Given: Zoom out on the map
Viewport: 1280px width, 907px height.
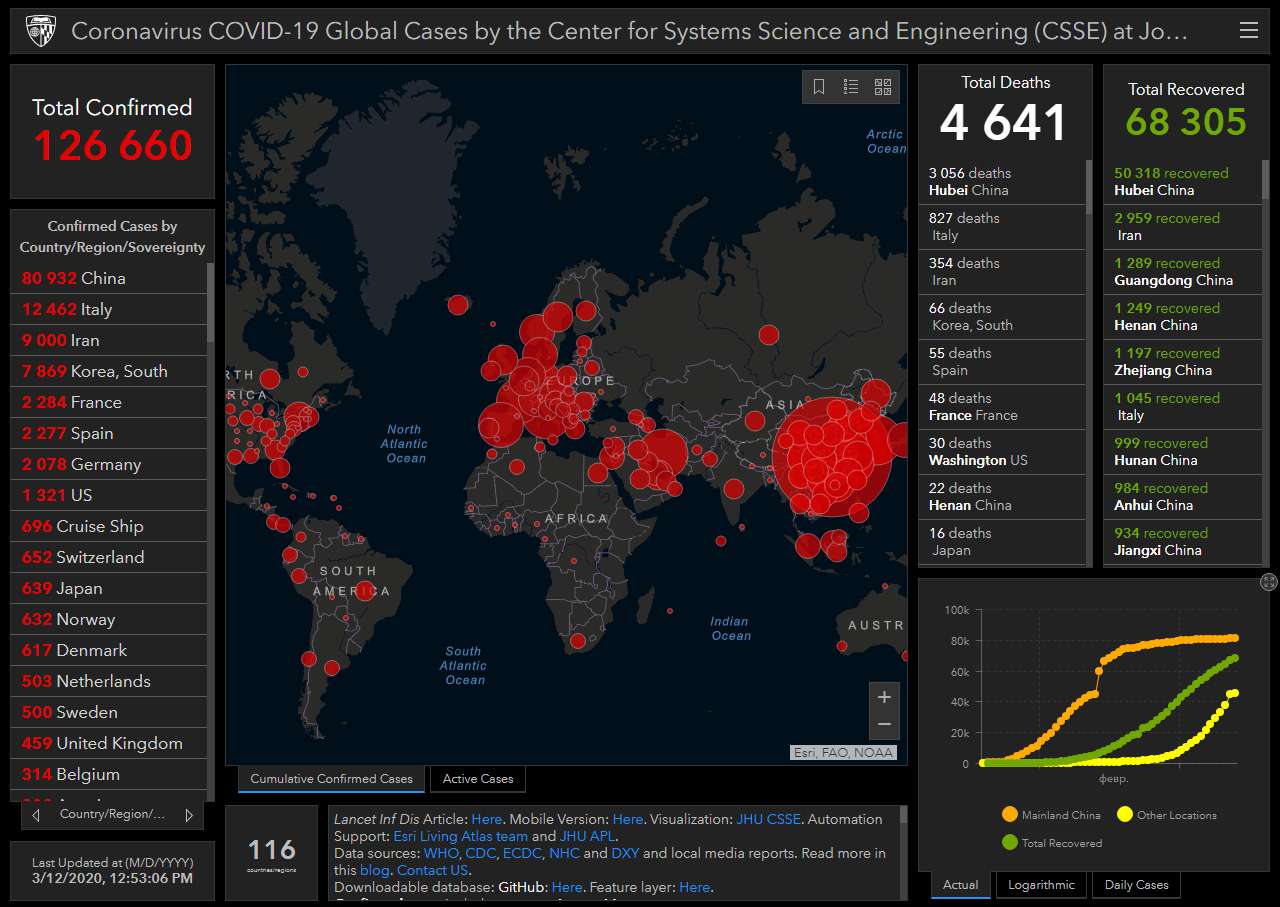Looking at the screenshot, I should pos(884,724).
